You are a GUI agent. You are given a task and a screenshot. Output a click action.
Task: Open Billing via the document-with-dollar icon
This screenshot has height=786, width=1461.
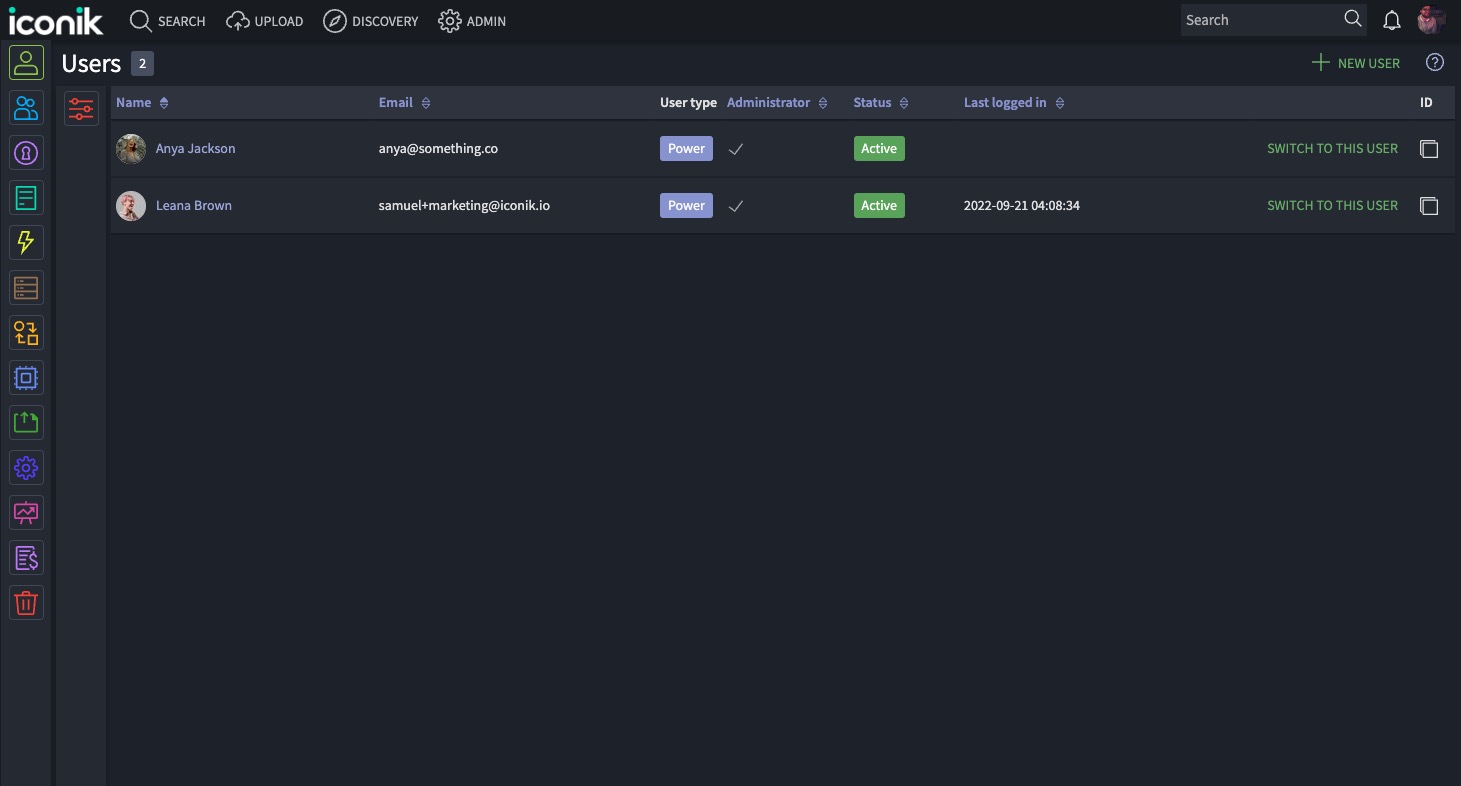coord(26,557)
